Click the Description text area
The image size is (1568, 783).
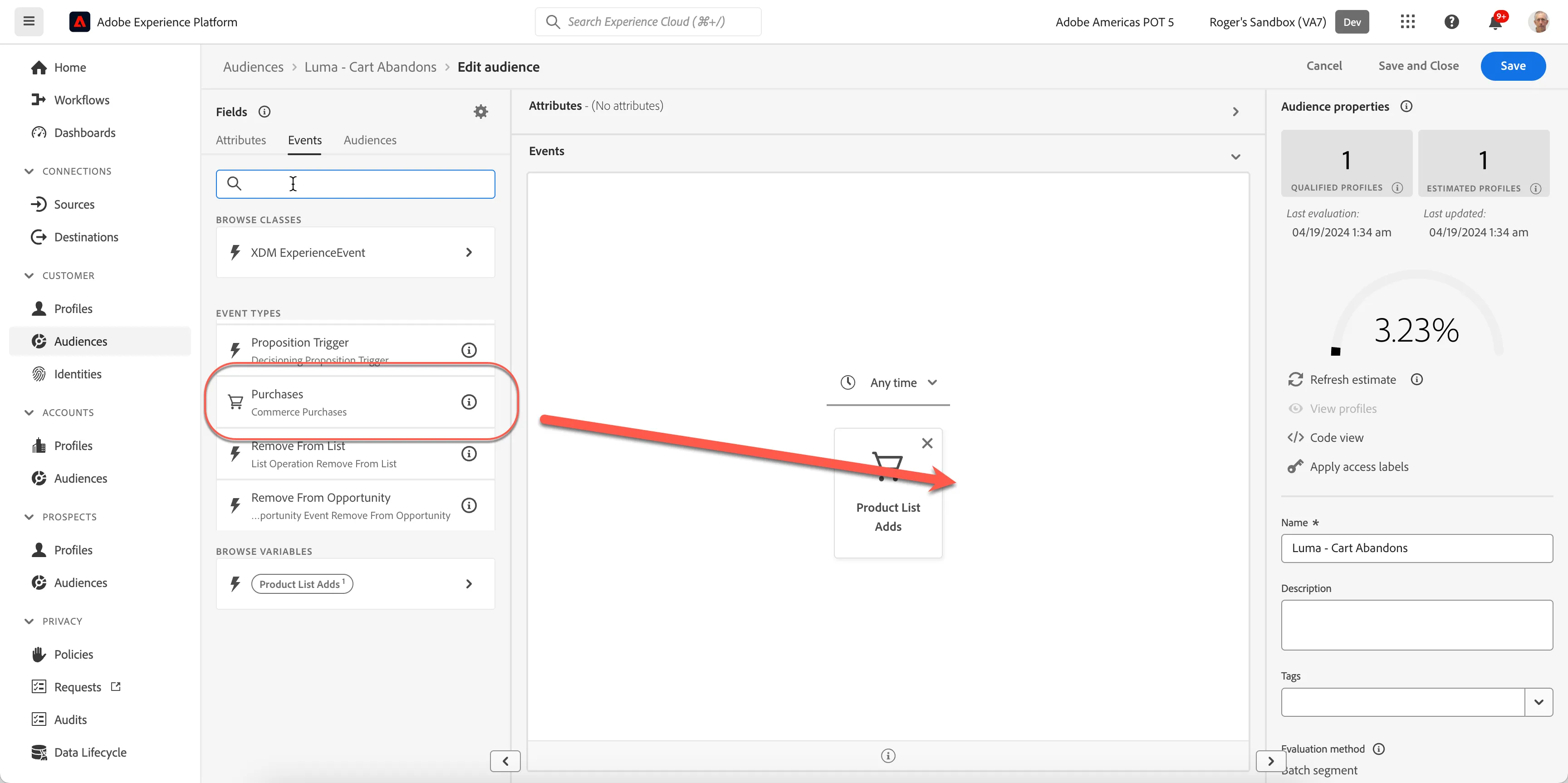1416,625
